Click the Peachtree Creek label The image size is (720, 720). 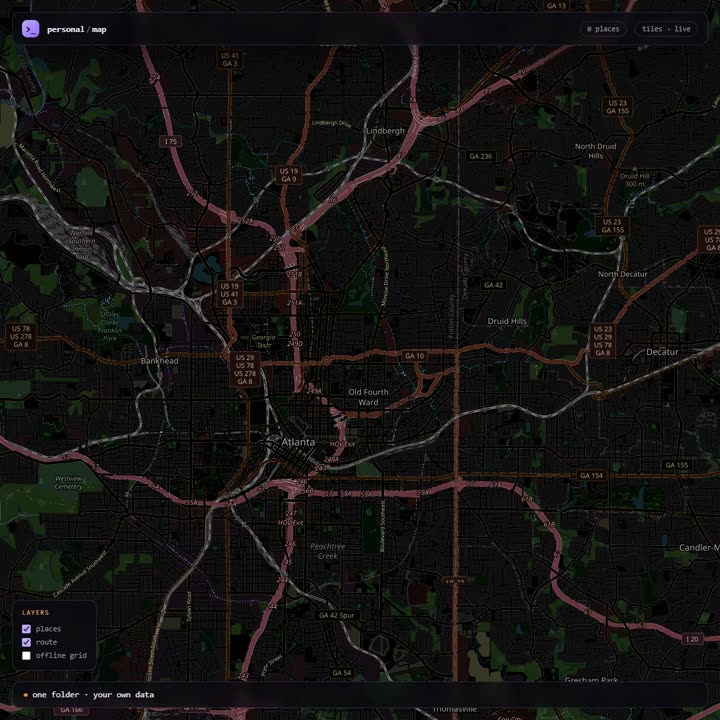(x=327, y=551)
